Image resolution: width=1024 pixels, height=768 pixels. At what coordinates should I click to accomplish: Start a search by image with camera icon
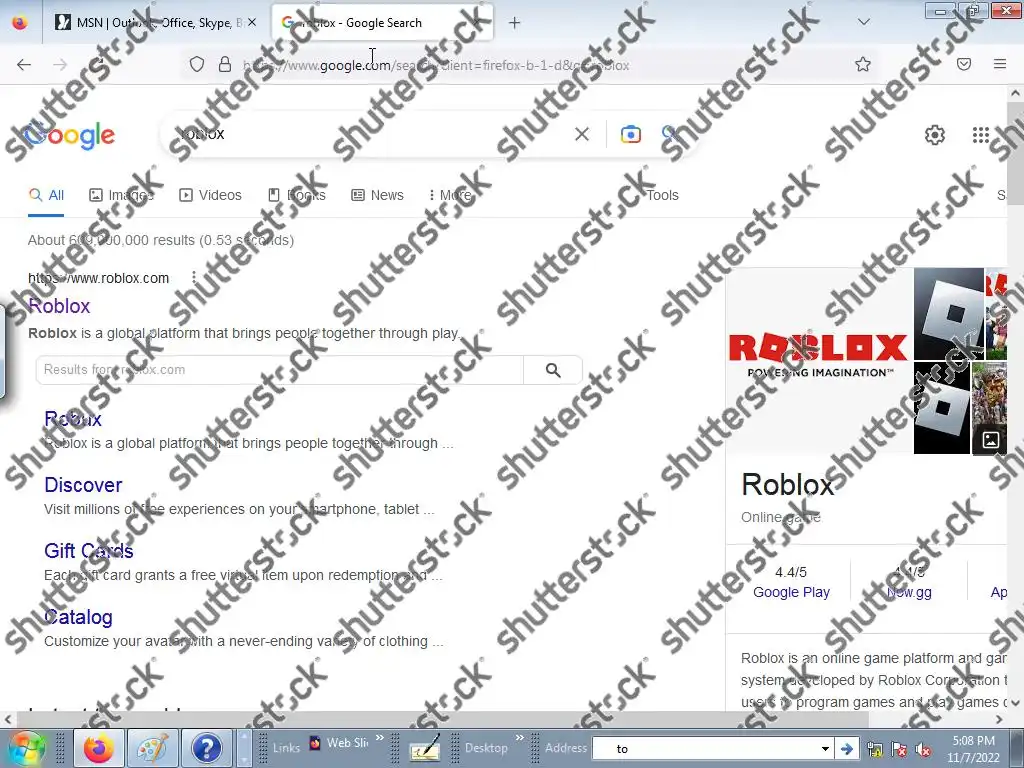click(x=630, y=134)
